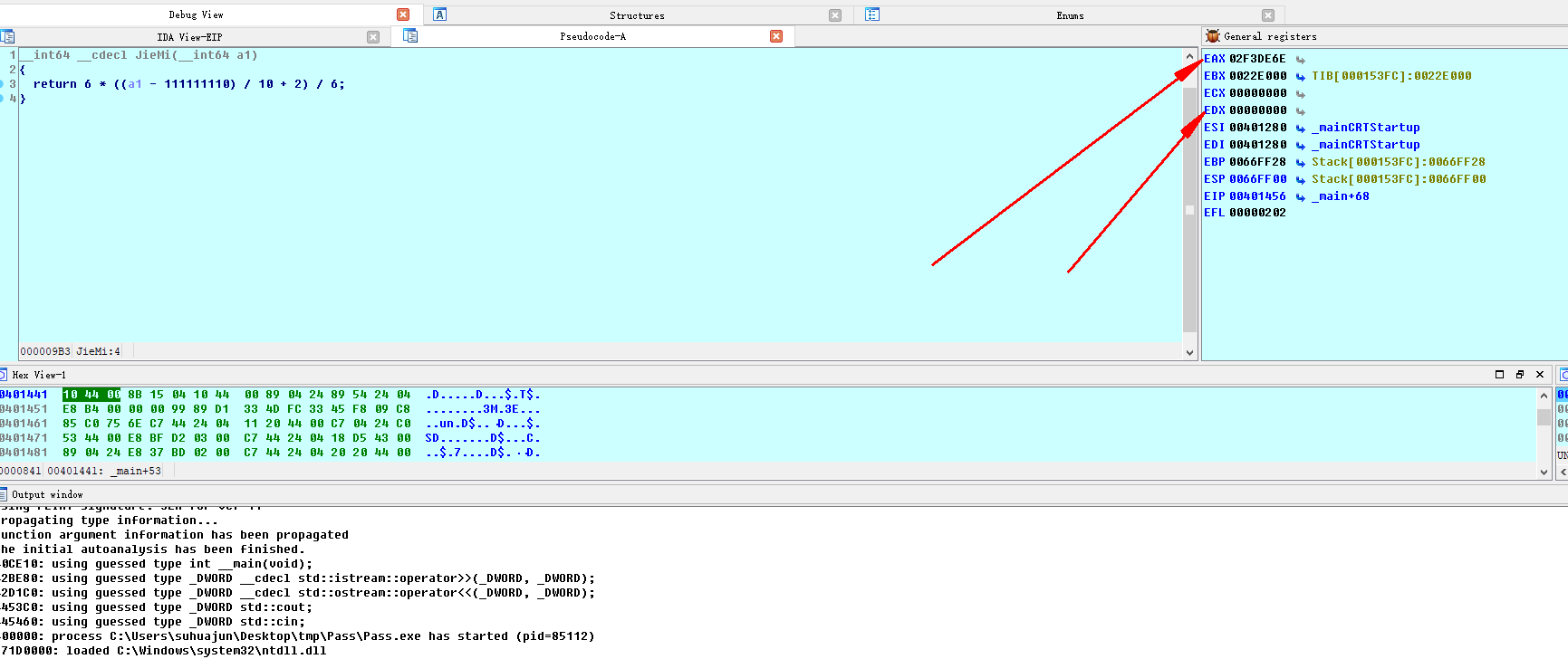
Task: Close the Pseudocode-A tab
Action: click(776, 36)
